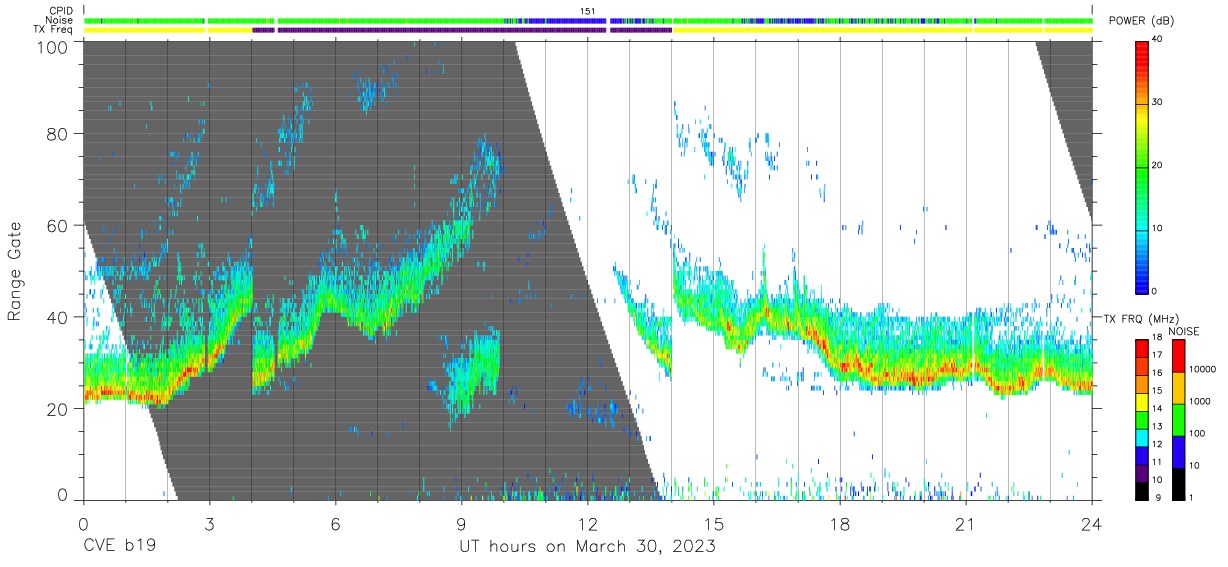The height and width of the screenshot is (567, 1228).
Task: Click the noise legend value '10000'
Action: [1203, 370]
